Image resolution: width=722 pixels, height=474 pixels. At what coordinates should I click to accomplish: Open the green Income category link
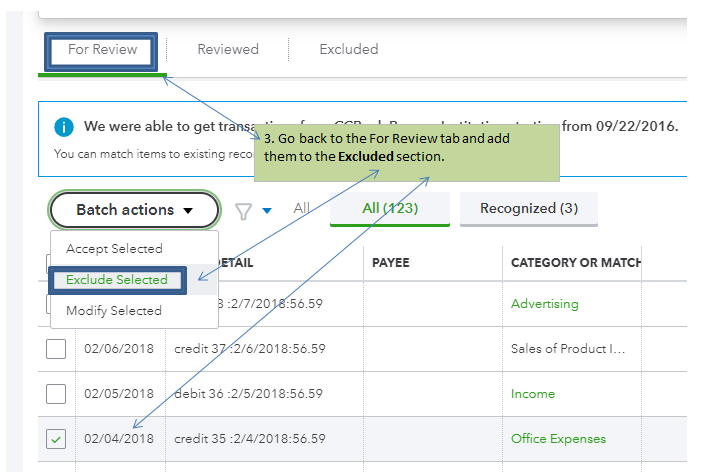(533, 394)
